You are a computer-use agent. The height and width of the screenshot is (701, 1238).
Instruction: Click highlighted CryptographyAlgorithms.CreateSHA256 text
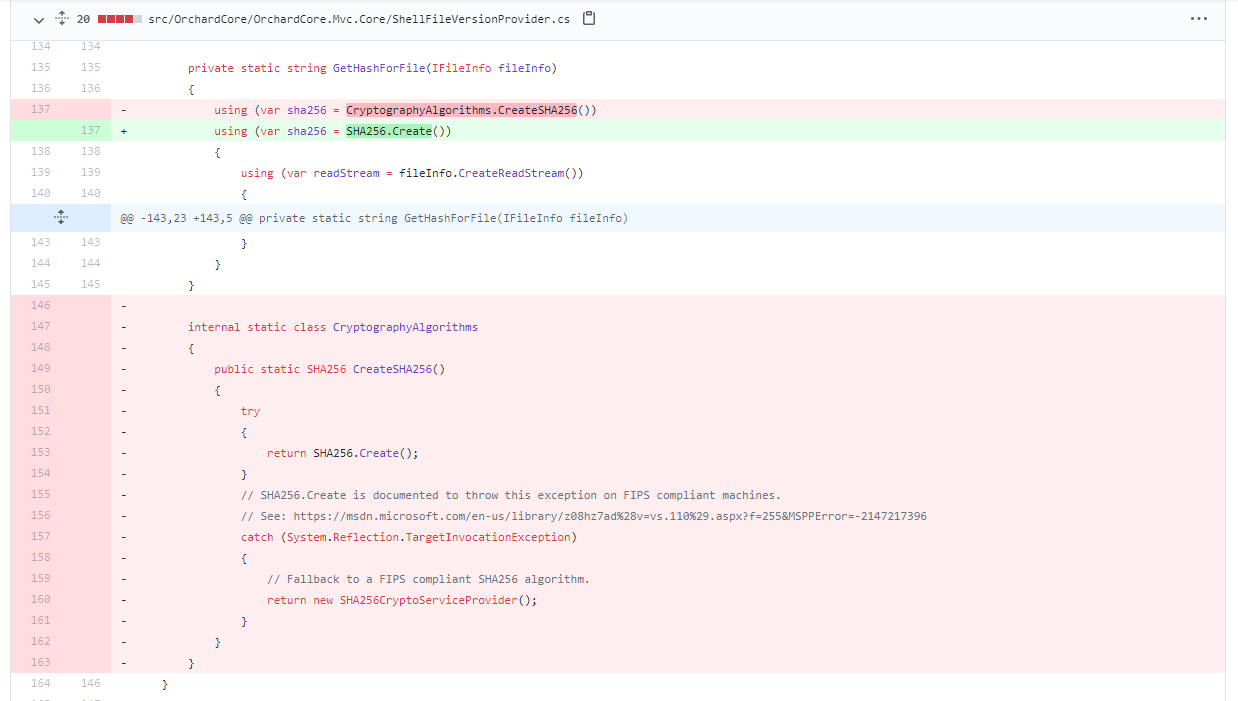461,110
